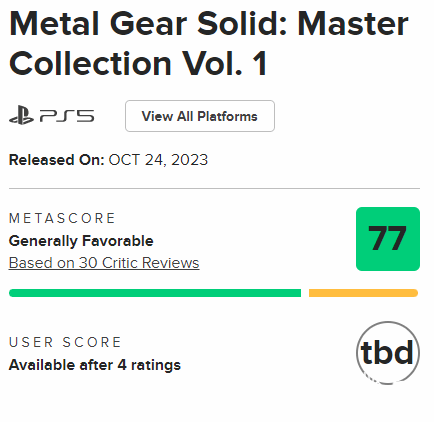This screenshot has height=422, width=434.
Task: Open the green 77 Metascore badge
Action: (x=388, y=239)
